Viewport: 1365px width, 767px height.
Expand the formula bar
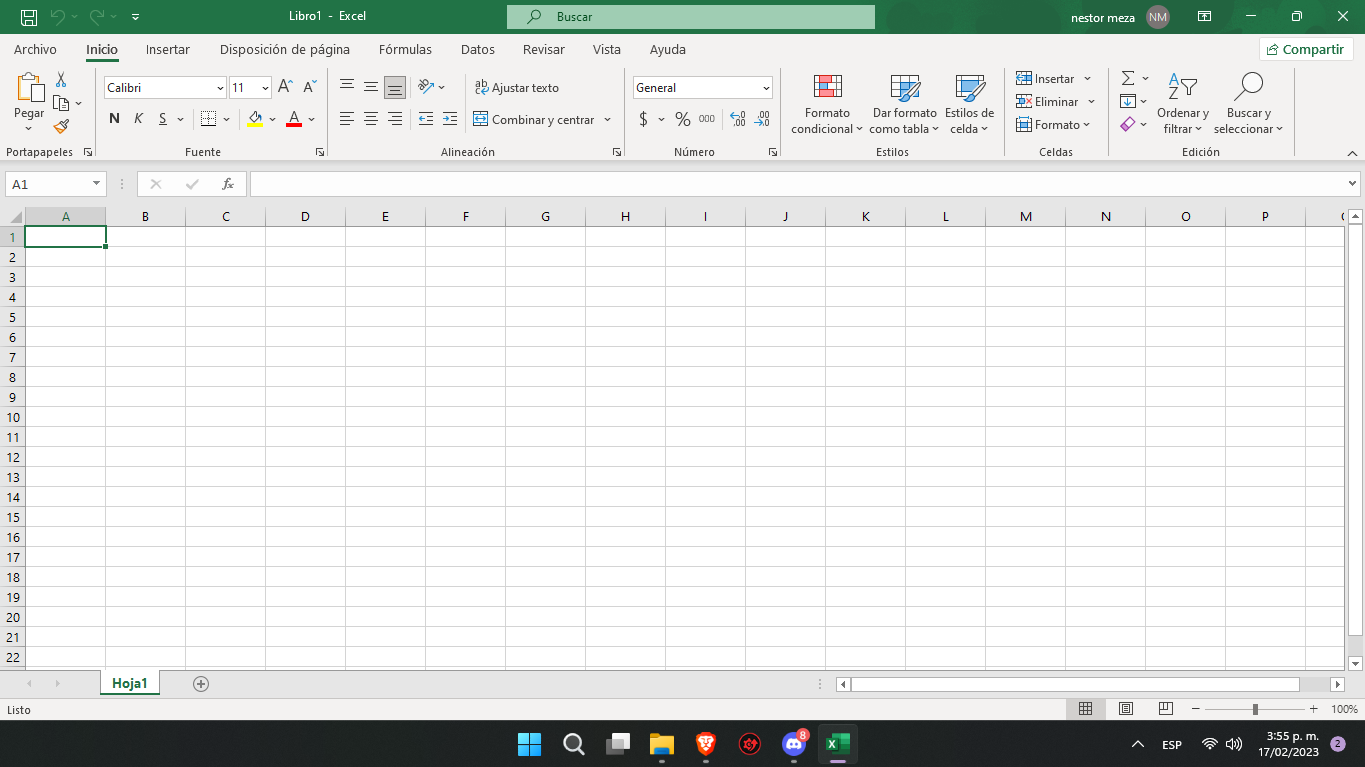point(1353,184)
